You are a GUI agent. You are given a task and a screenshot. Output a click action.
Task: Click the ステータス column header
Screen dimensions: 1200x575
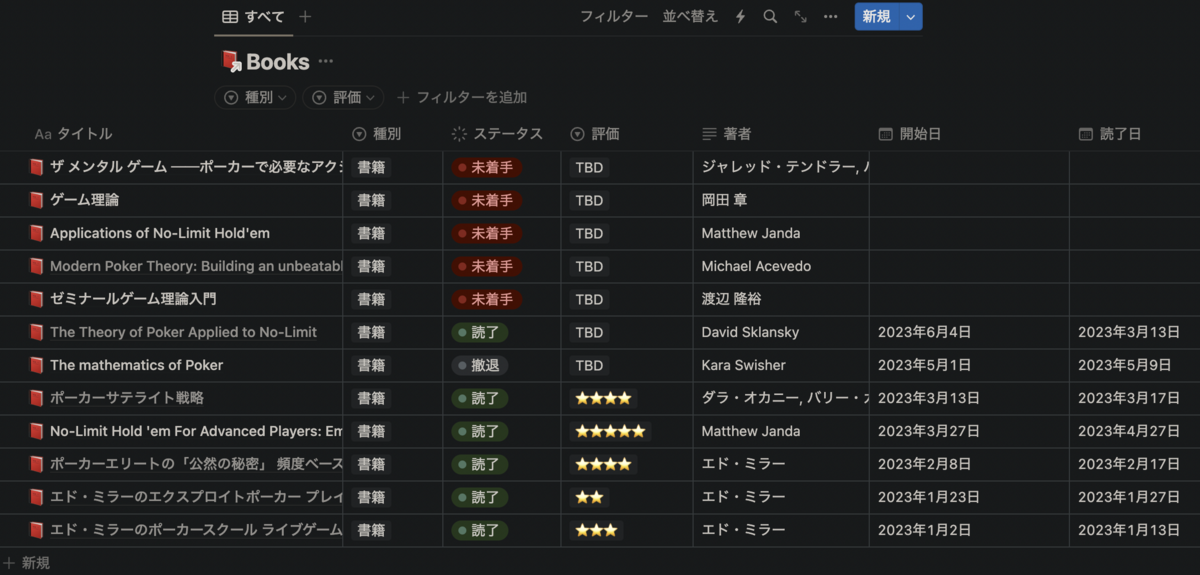pos(497,134)
